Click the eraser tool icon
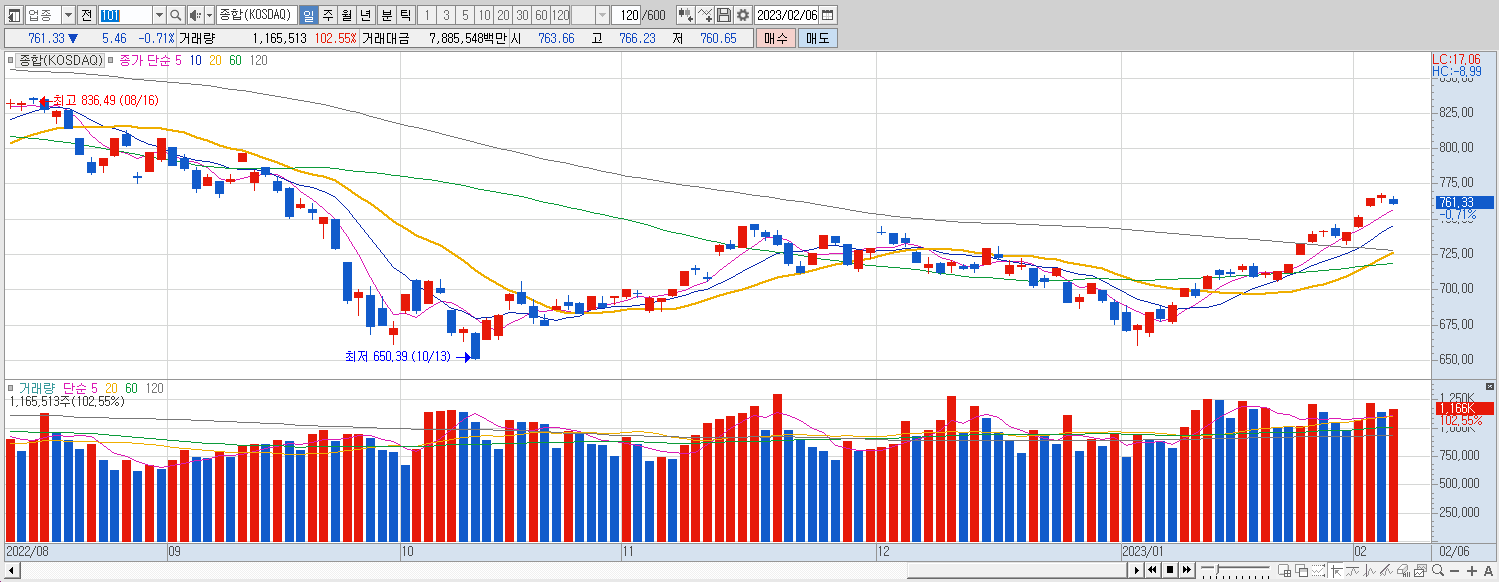1499x582 pixels. point(1403,570)
